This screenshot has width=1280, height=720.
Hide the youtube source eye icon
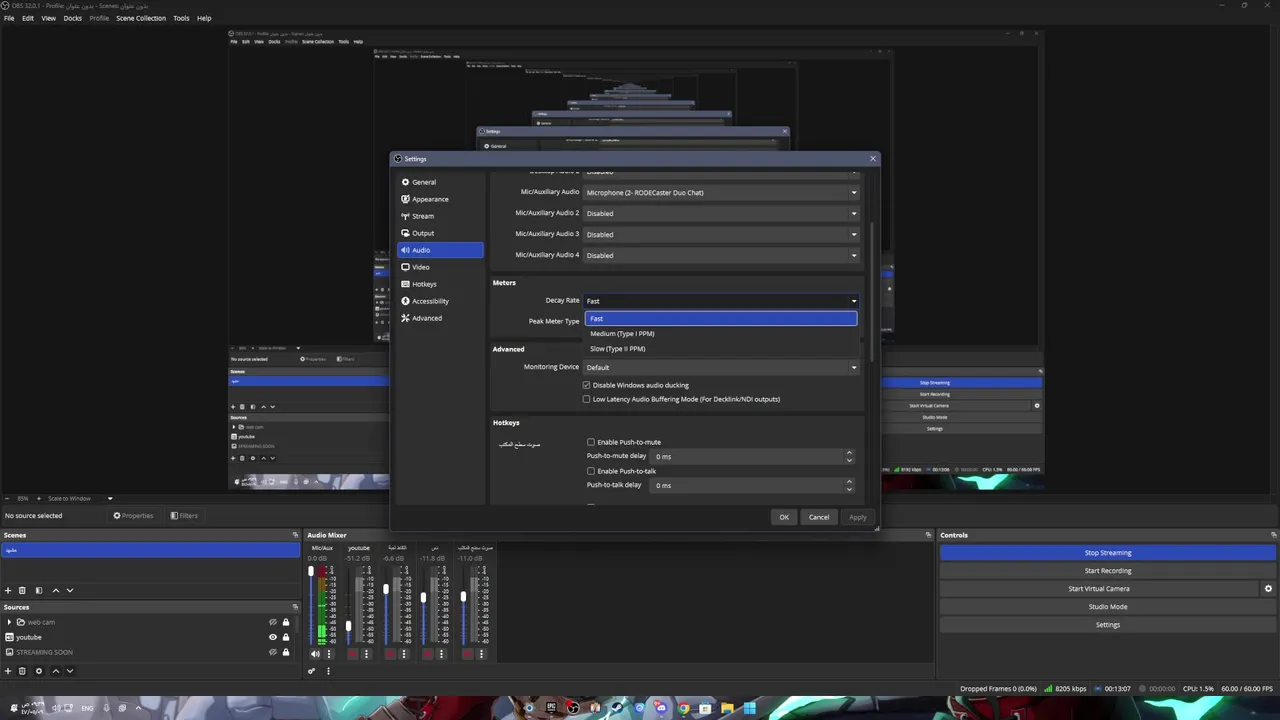coord(272,637)
